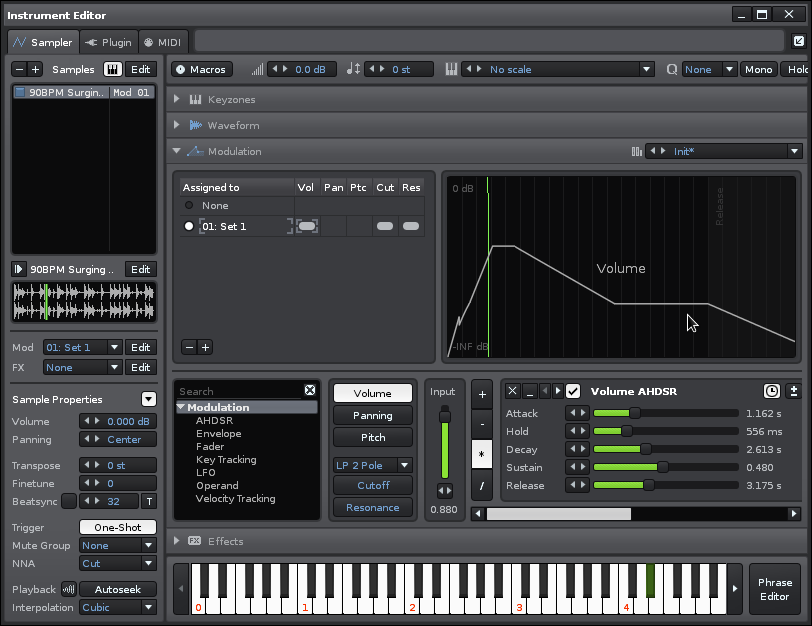Open the Phrase Editor

774,589
